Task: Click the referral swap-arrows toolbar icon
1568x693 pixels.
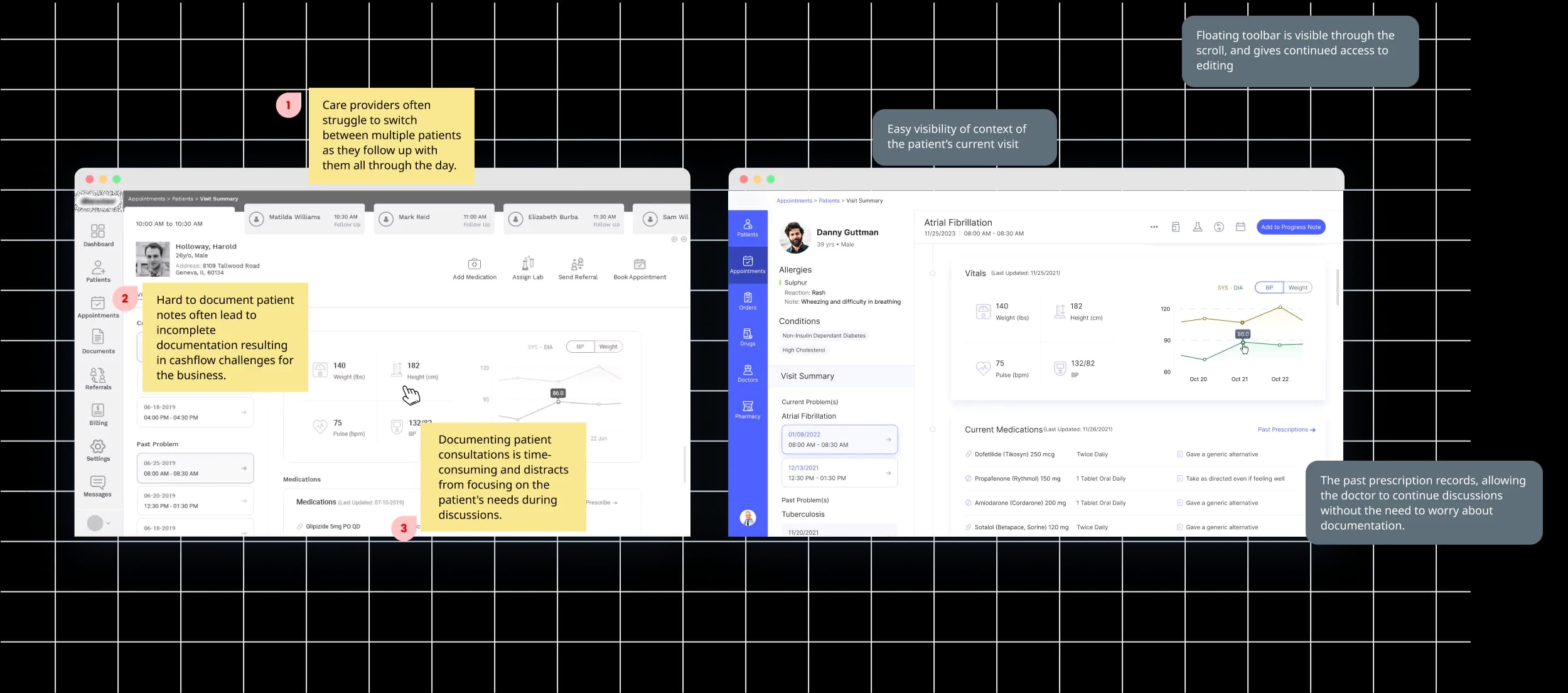Action: coord(1218,227)
